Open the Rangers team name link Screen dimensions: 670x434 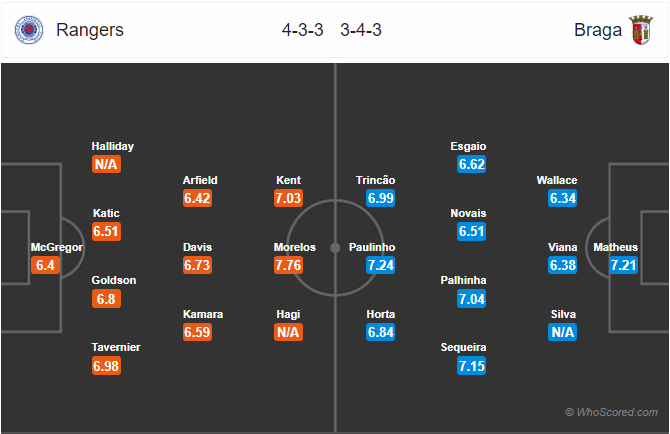(90, 30)
